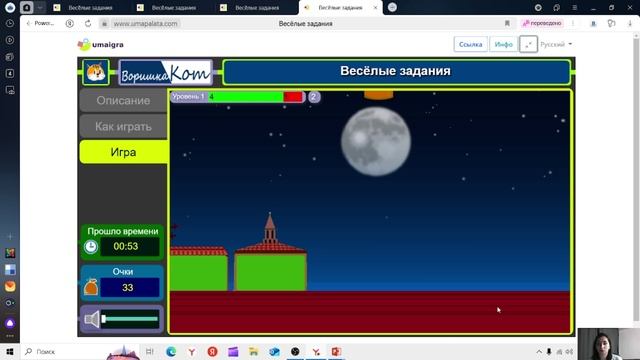Click the round badge showing number 2
This screenshot has width=640, height=360.
tap(313, 97)
